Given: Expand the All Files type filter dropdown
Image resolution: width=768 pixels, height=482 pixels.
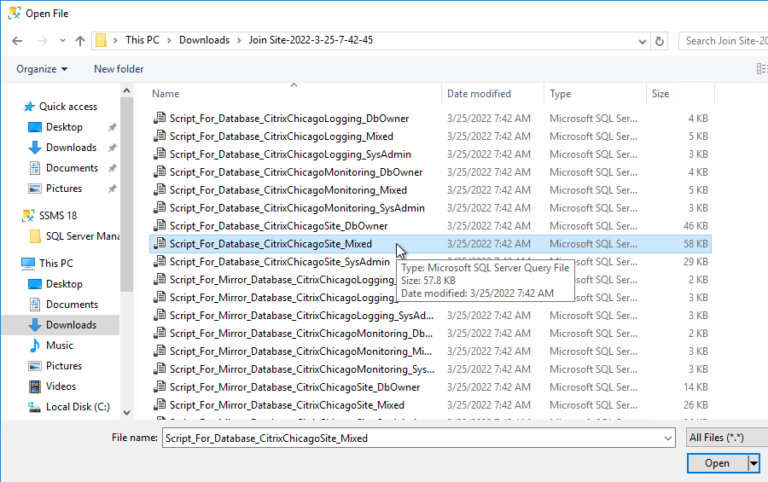Looking at the screenshot, I should 724,438.
